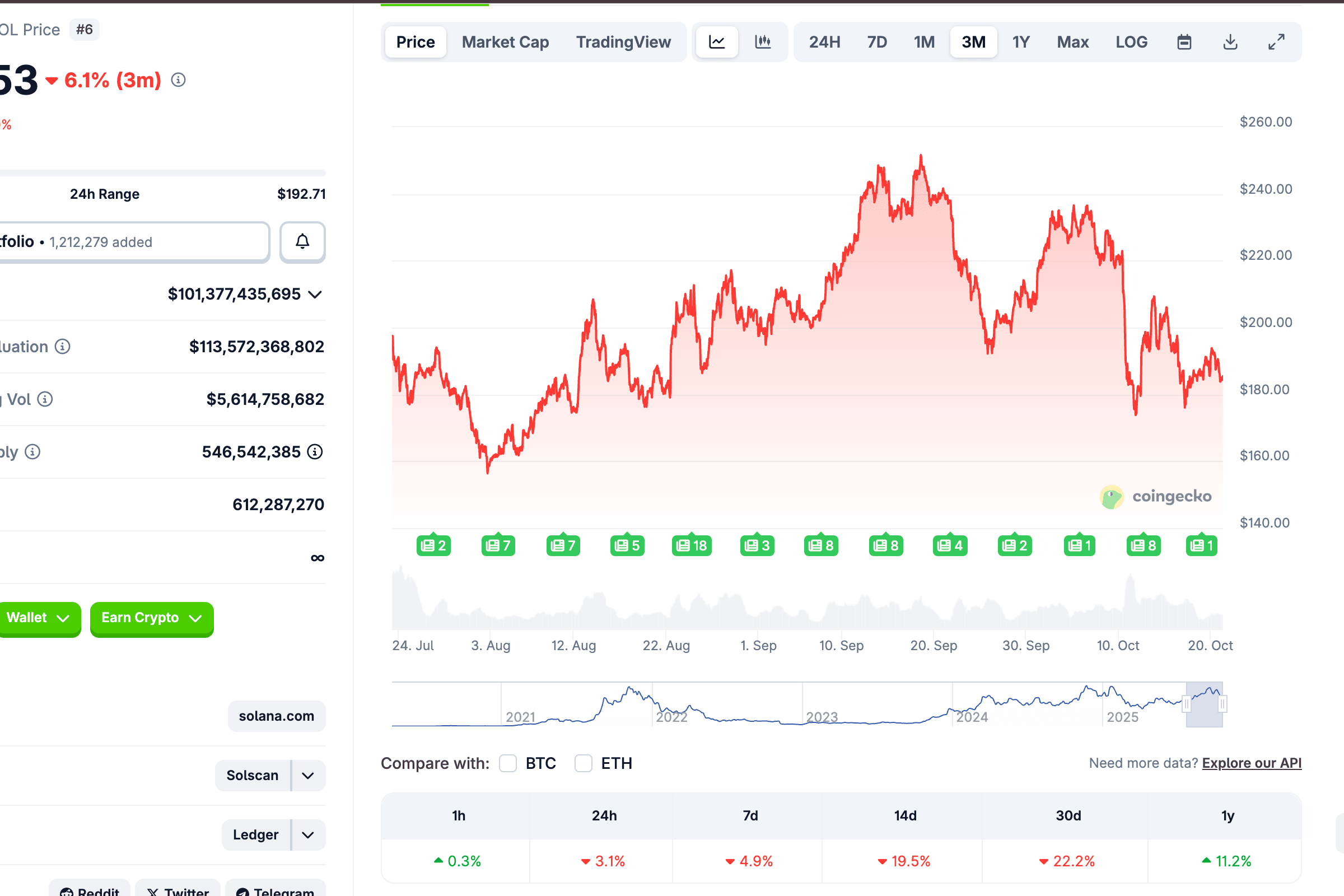
Task: Click the download chart data icon
Action: pos(1230,41)
